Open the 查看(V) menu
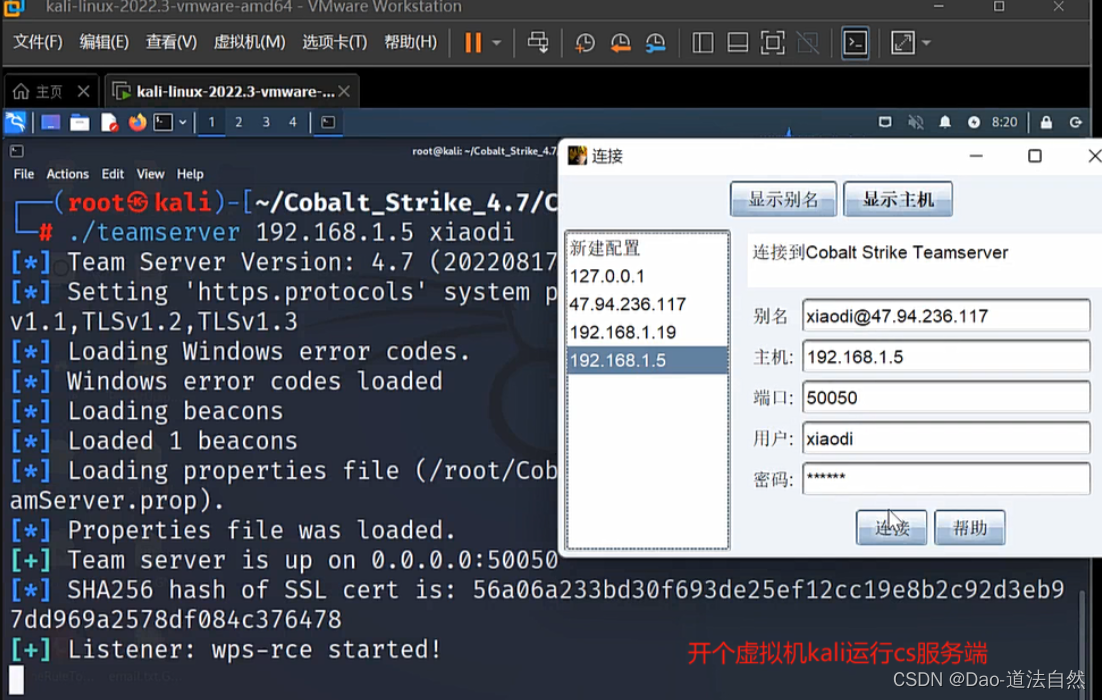Viewport: 1102px width, 700px height. click(x=171, y=42)
